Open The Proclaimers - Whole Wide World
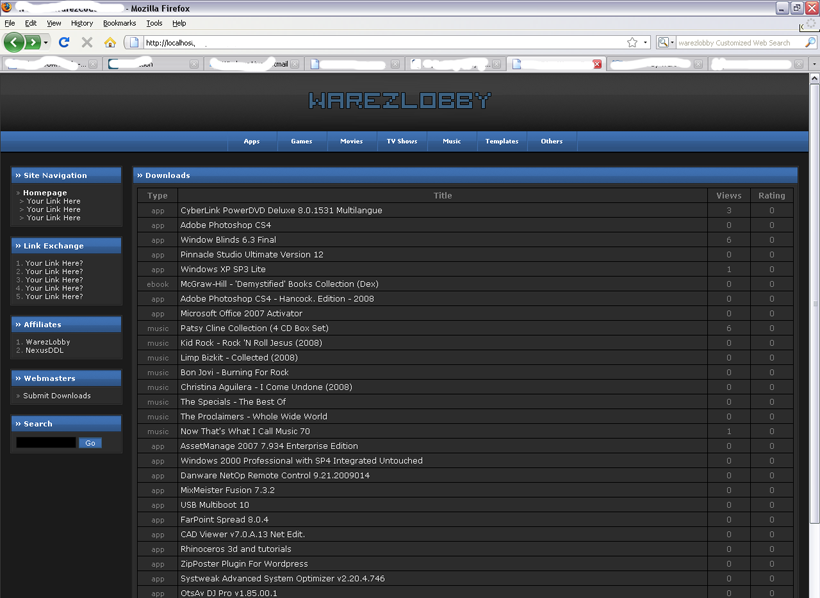 point(254,416)
